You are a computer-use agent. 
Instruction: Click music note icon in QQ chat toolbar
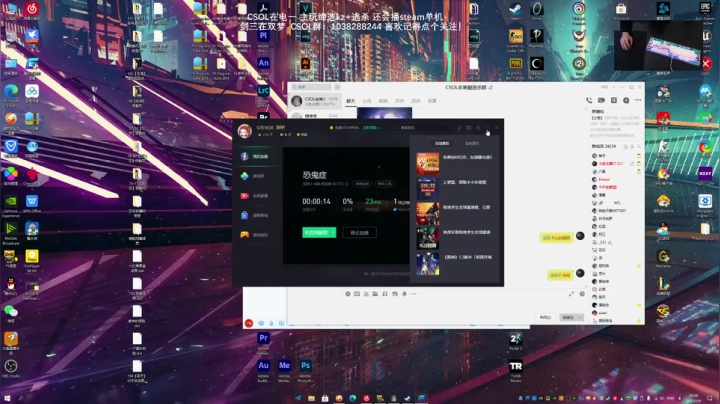pos(385,294)
